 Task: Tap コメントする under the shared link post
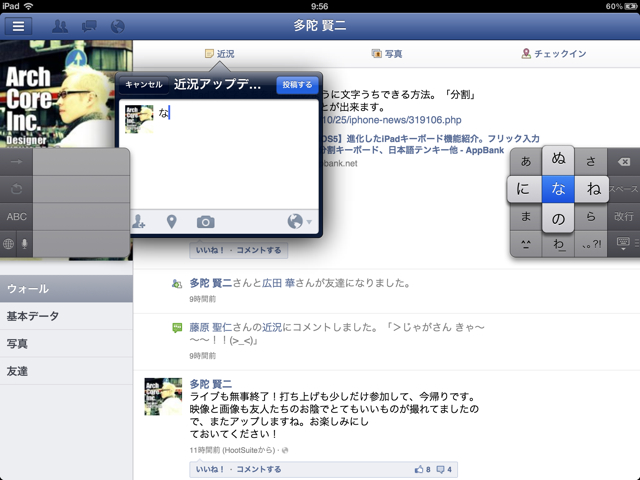tap(259, 250)
